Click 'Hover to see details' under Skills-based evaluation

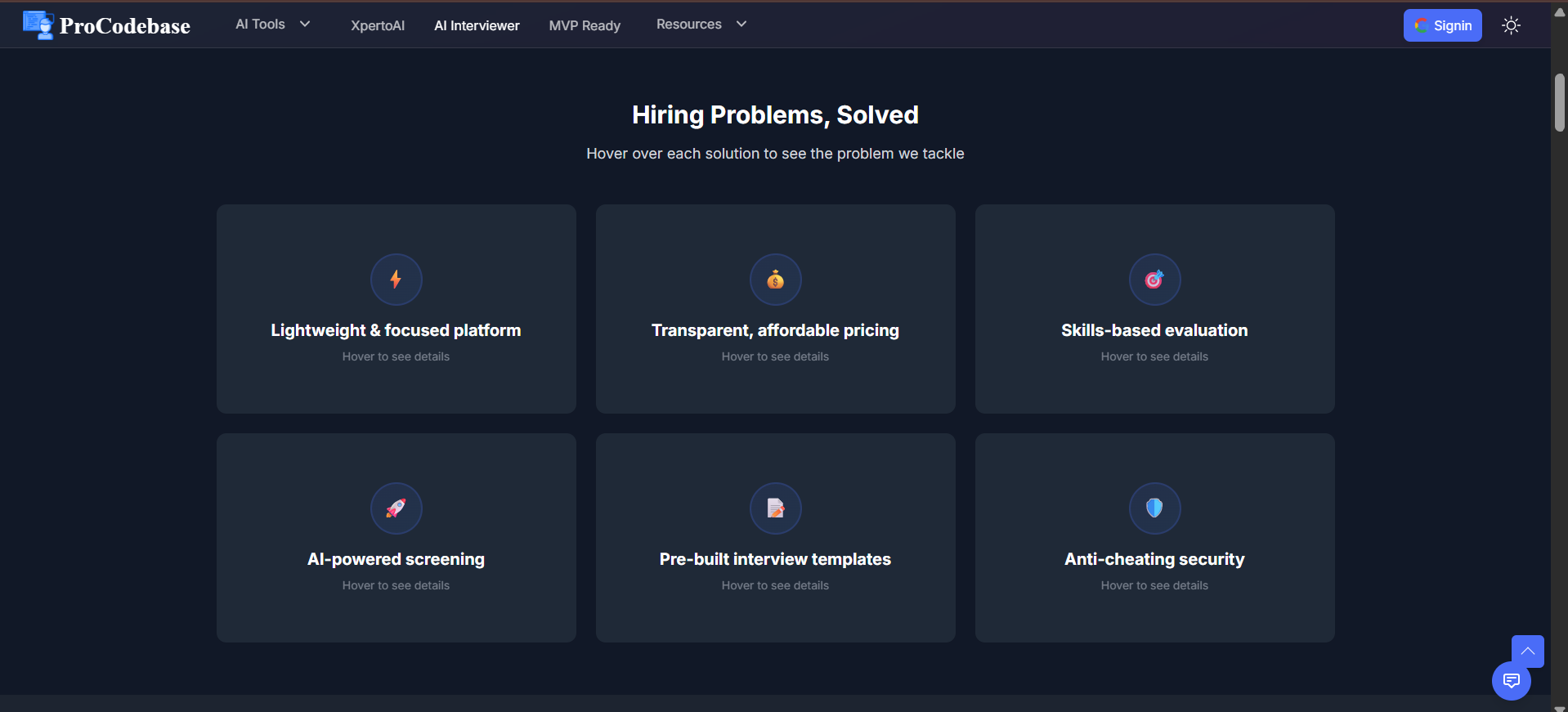click(x=1154, y=356)
